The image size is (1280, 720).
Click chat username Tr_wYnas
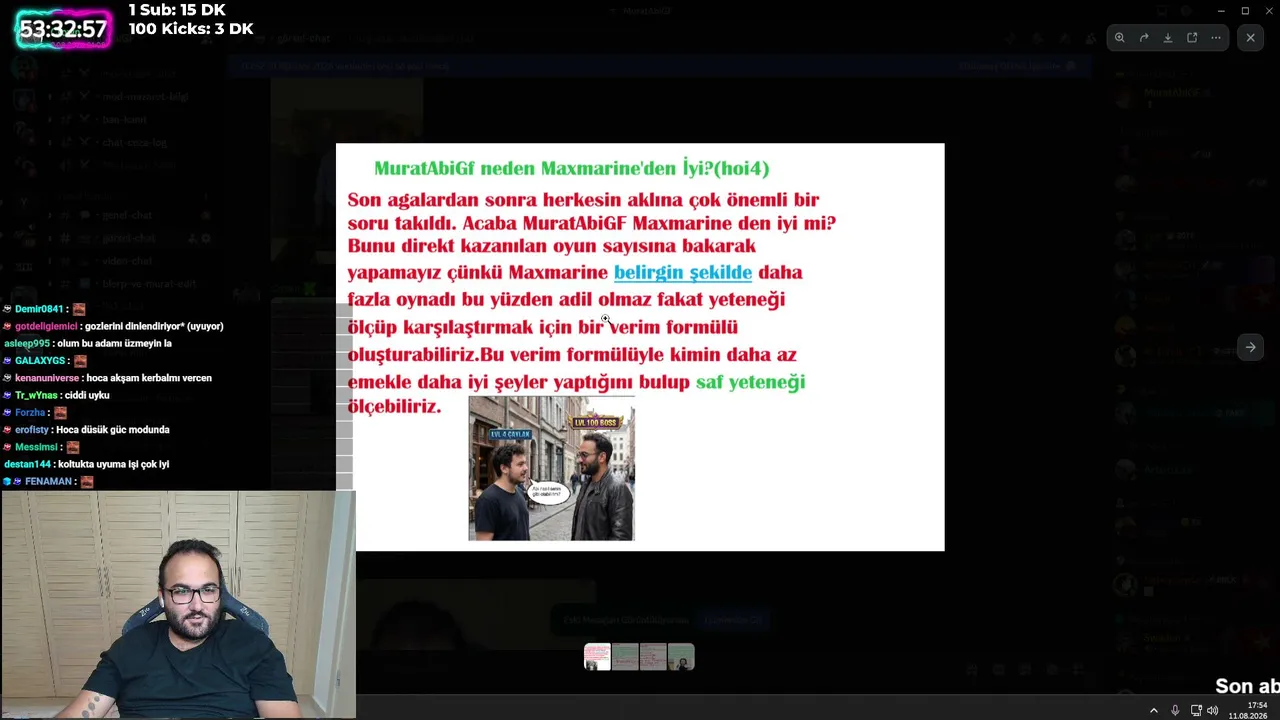pos(36,395)
